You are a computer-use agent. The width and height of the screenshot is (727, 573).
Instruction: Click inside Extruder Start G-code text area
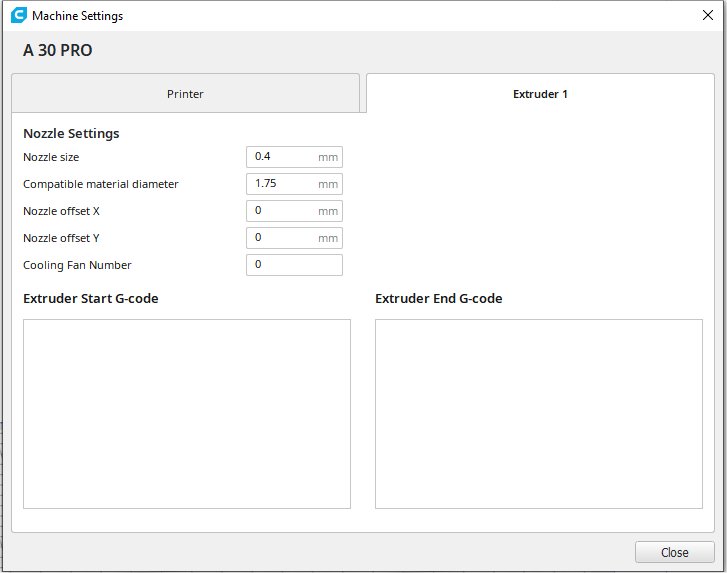point(187,414)
